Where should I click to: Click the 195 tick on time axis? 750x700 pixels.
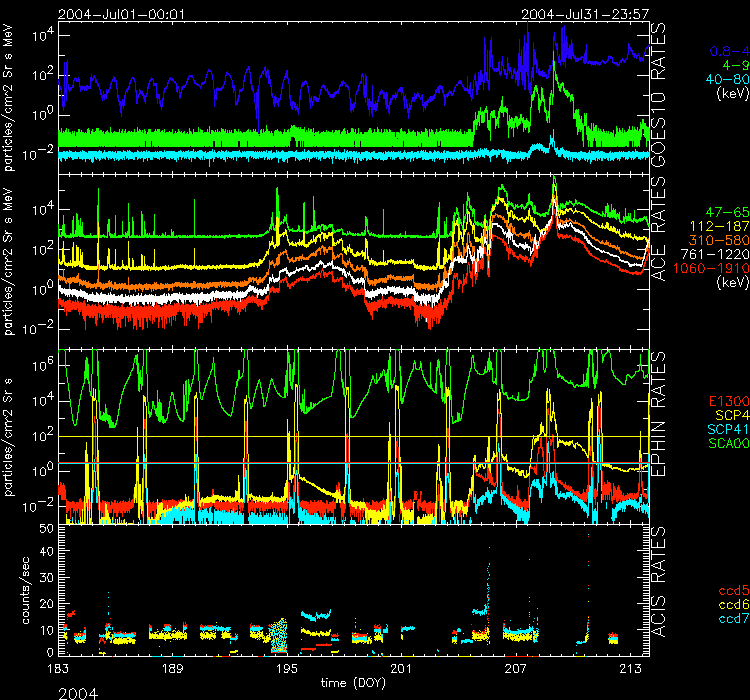(287, 668)
